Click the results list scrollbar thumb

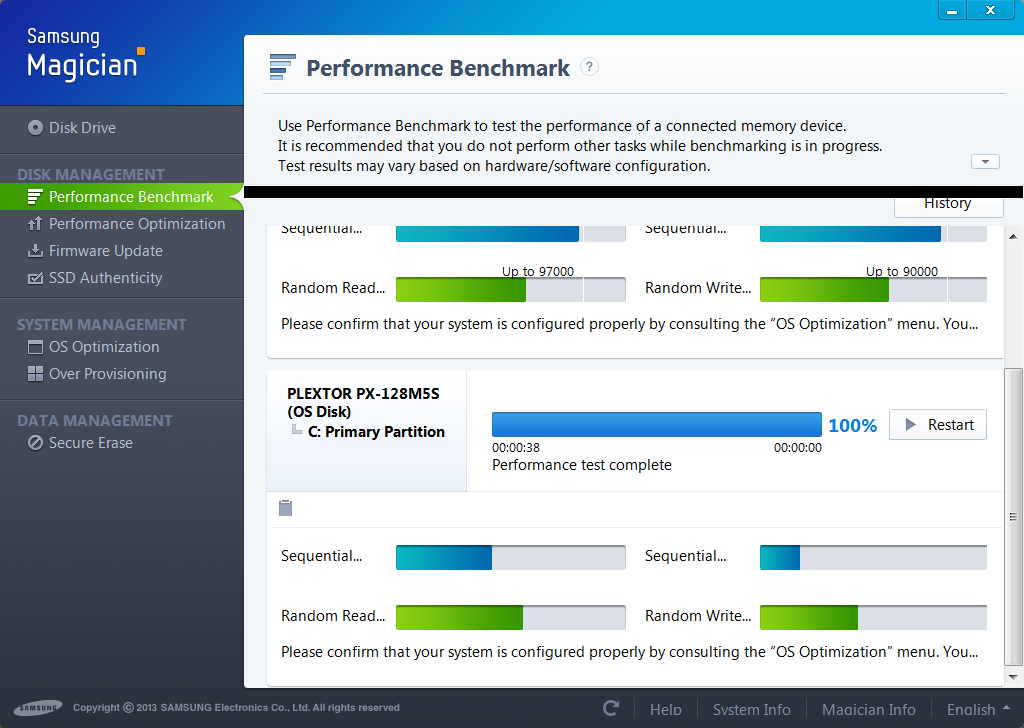tap(1013, 516)
